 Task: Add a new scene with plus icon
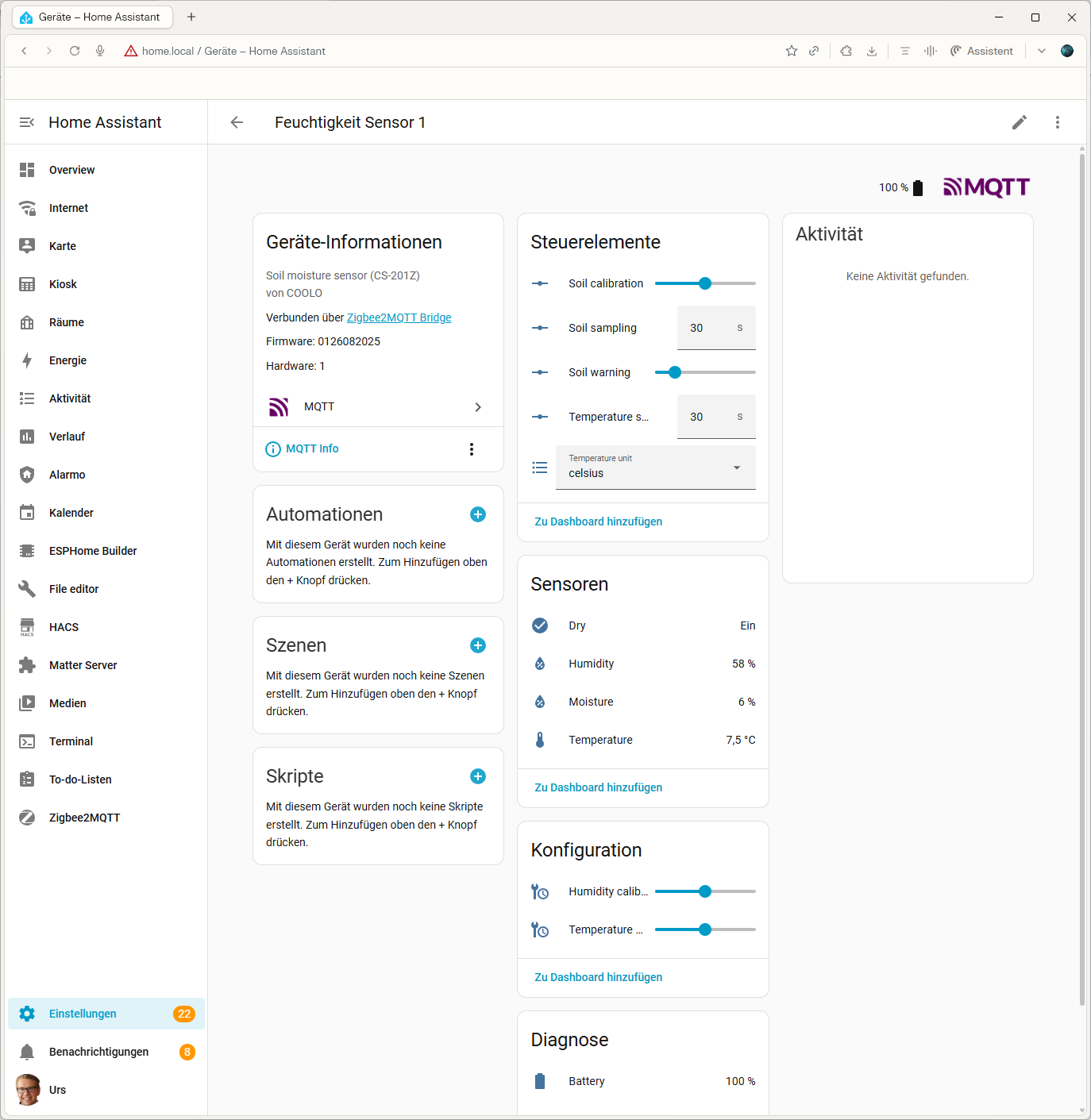pyautogui.click(x=478, y=645)
